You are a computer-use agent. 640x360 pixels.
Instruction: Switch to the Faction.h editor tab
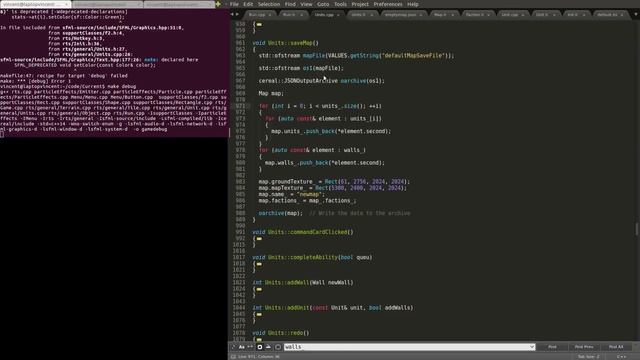click(x=474, y=15)
